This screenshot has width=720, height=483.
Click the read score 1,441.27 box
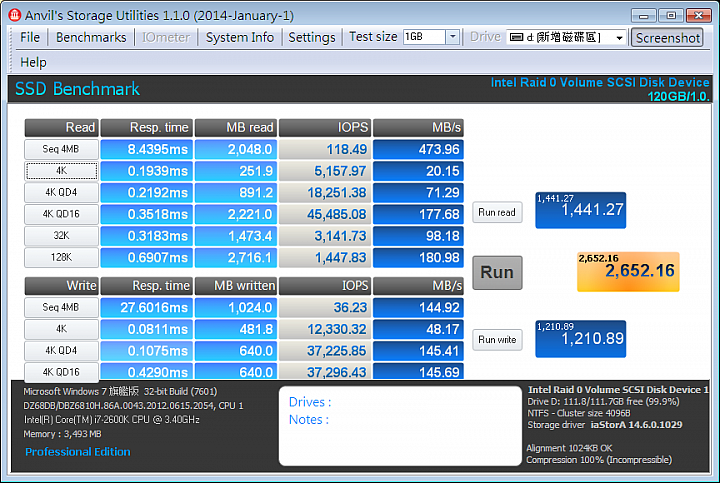pyautogui.click(x=580, y=210)
